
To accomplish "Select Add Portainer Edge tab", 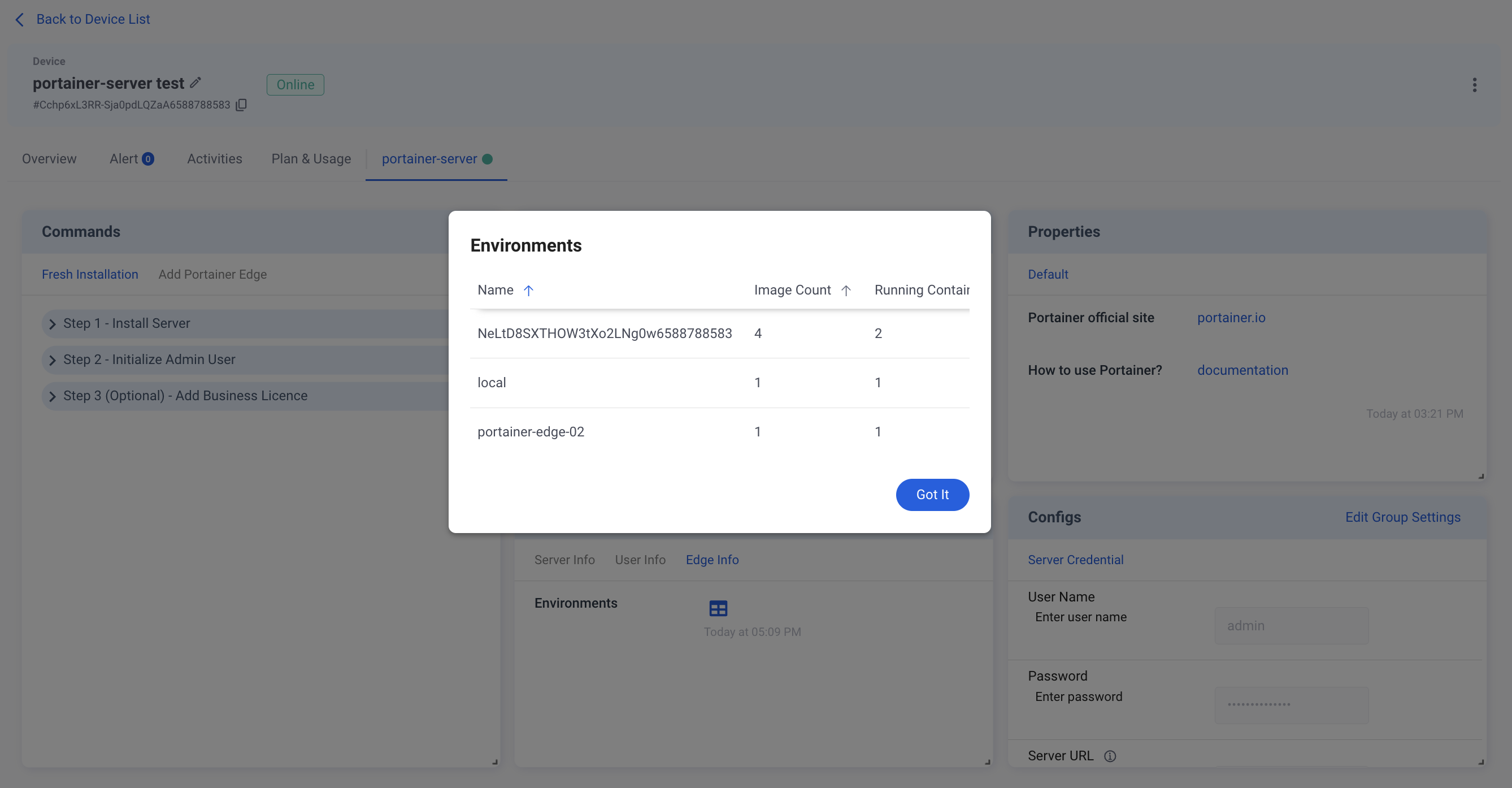I will click(212, 275).
